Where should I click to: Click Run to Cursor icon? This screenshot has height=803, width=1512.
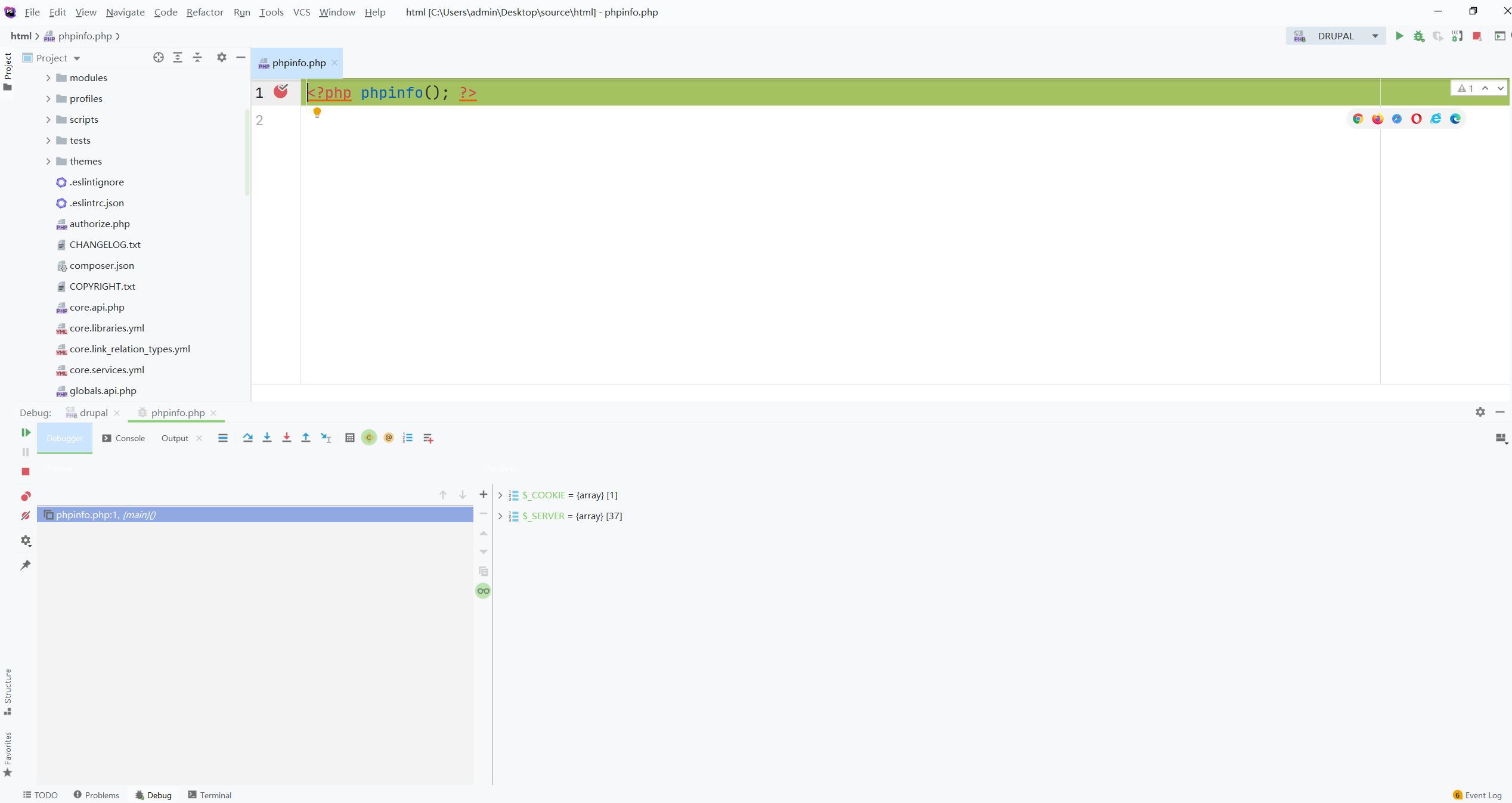326,438
